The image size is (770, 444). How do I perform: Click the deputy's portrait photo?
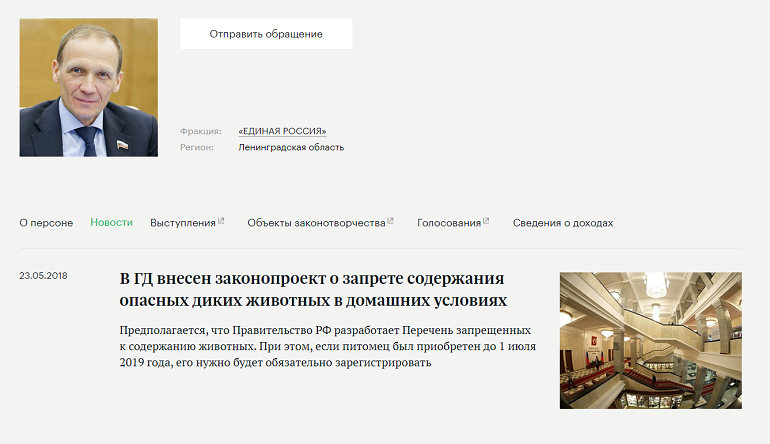click(89, 87)
